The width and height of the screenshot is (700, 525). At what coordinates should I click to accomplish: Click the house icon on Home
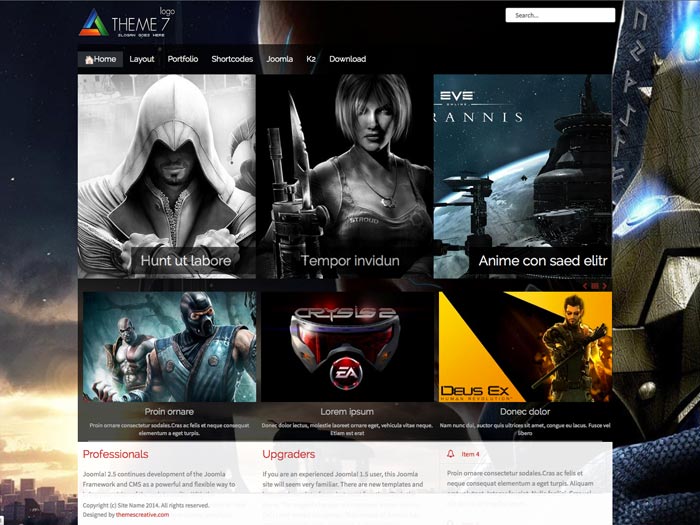point(89,60)
